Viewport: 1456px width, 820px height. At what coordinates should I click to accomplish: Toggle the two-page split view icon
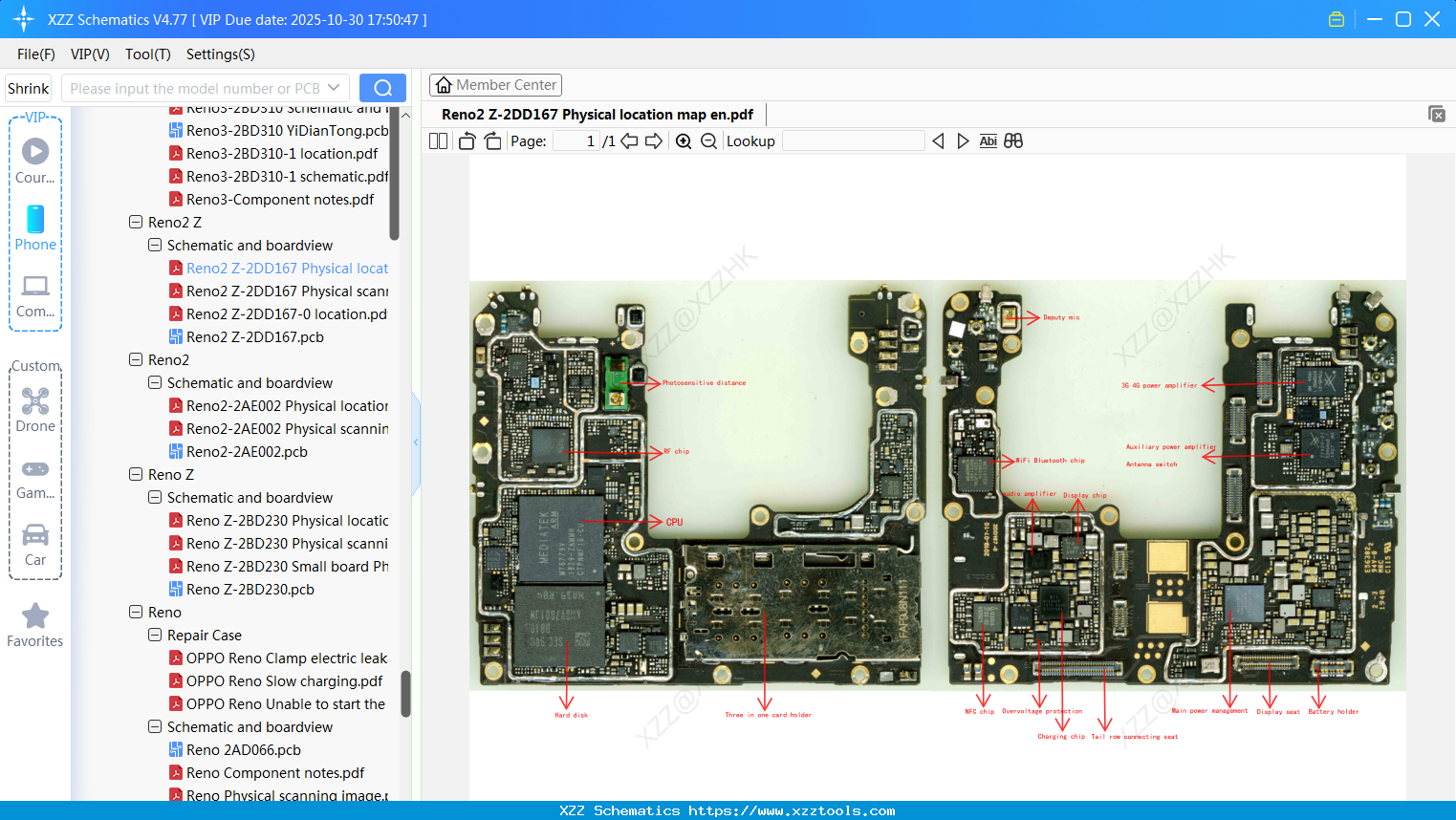coord(438,141)
